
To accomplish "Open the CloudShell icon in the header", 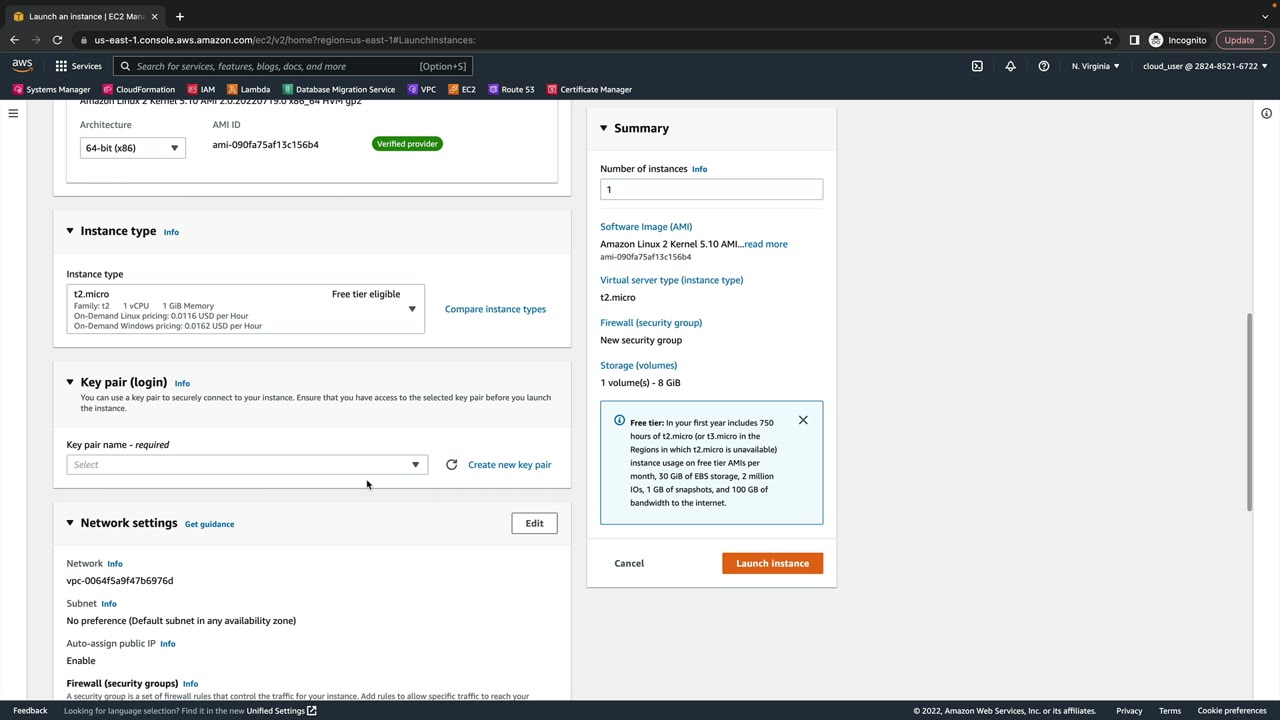I will click(x=977, y=66).
